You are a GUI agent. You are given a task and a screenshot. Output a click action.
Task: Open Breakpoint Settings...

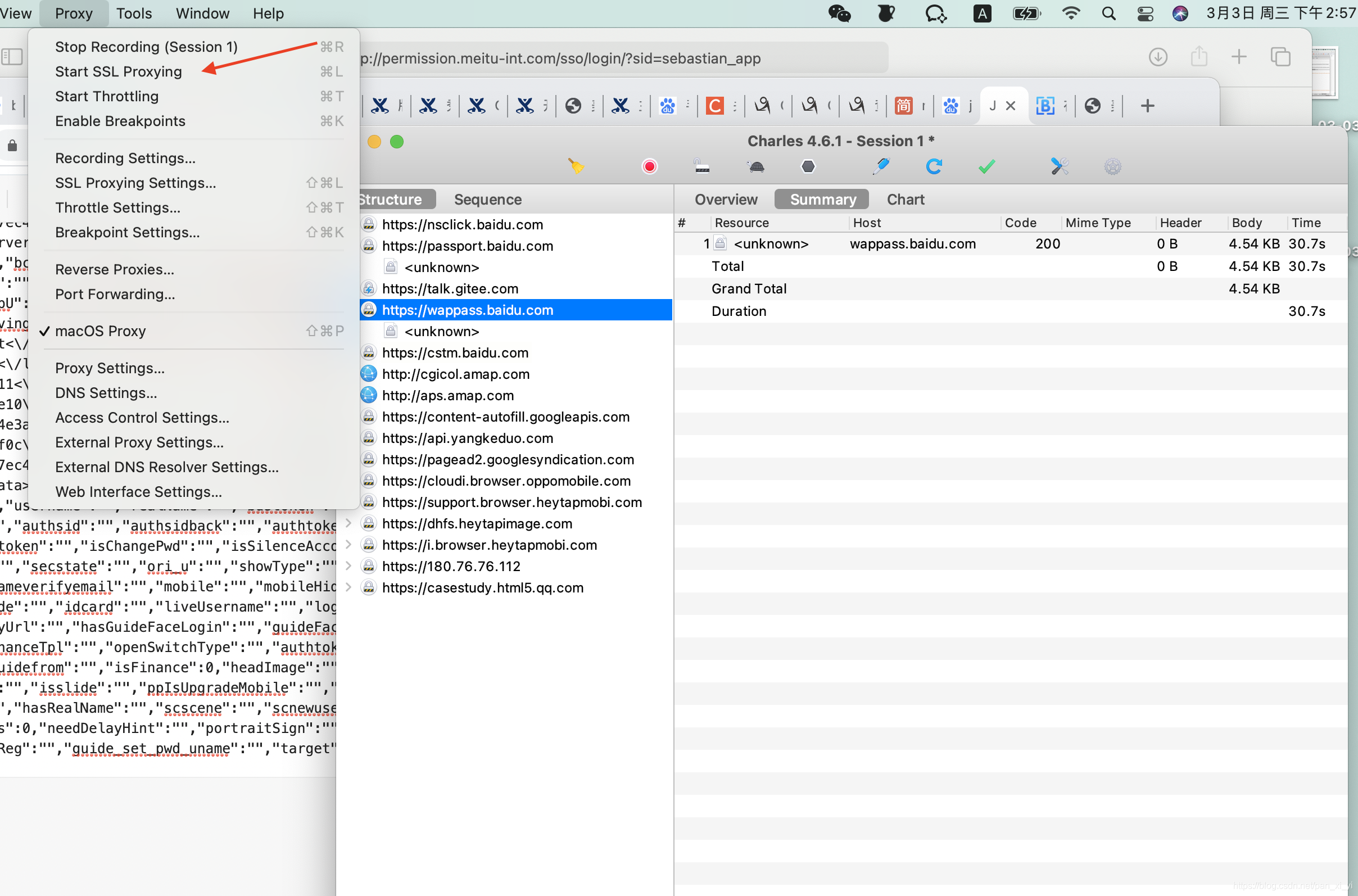pyautogui.click(x=194, y=233)
